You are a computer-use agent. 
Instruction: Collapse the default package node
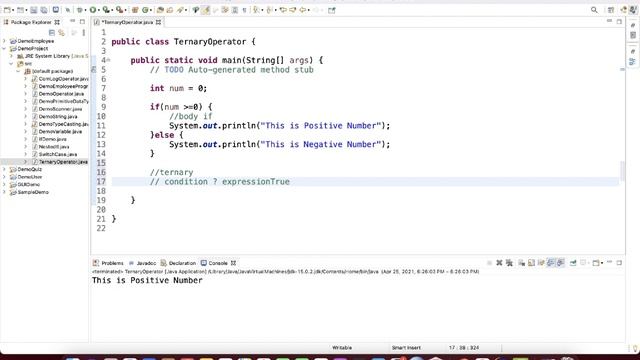18,71
